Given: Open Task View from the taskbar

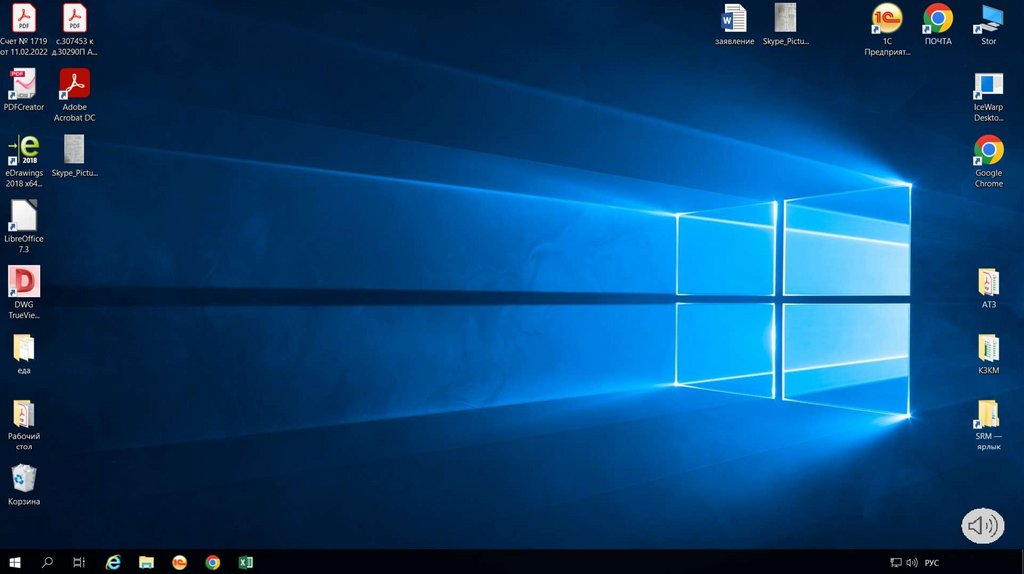Looking at the screenshot, I should click(x=79, y=562).
